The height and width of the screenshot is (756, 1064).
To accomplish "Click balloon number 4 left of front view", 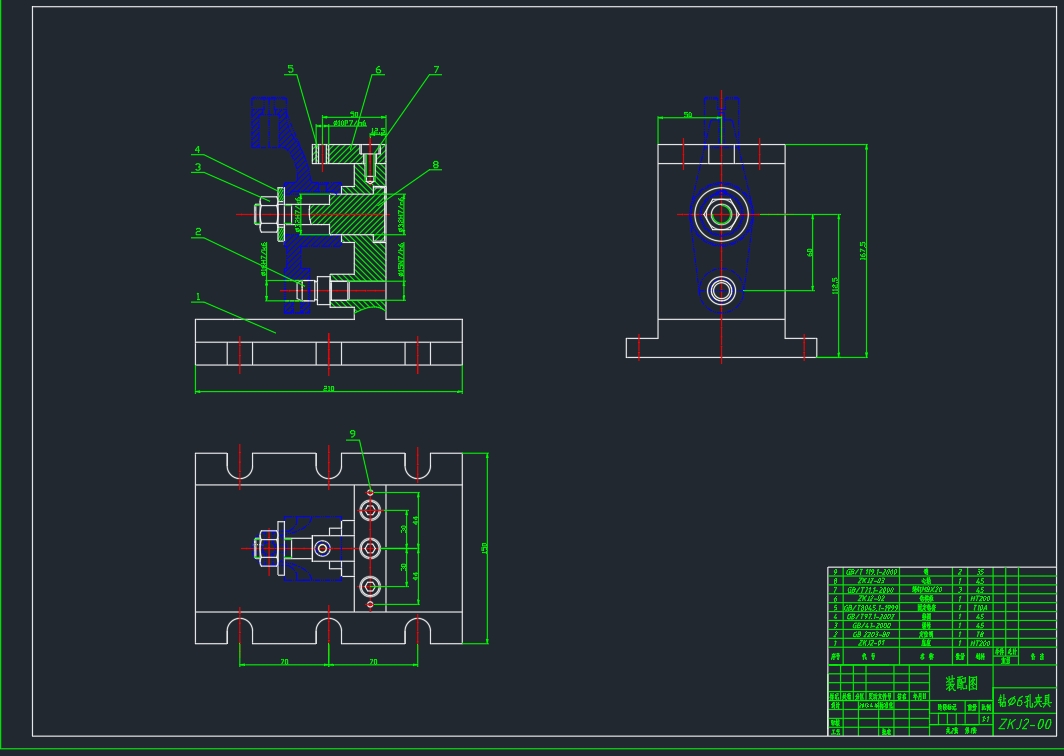I will coord(197,150).
